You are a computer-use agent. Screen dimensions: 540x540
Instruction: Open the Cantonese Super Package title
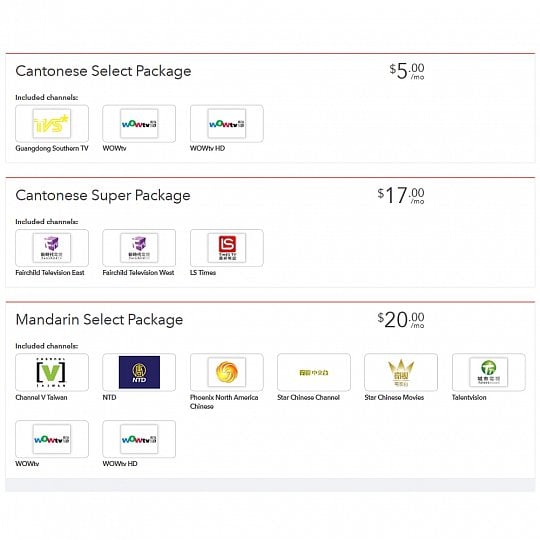click(103, 196)
